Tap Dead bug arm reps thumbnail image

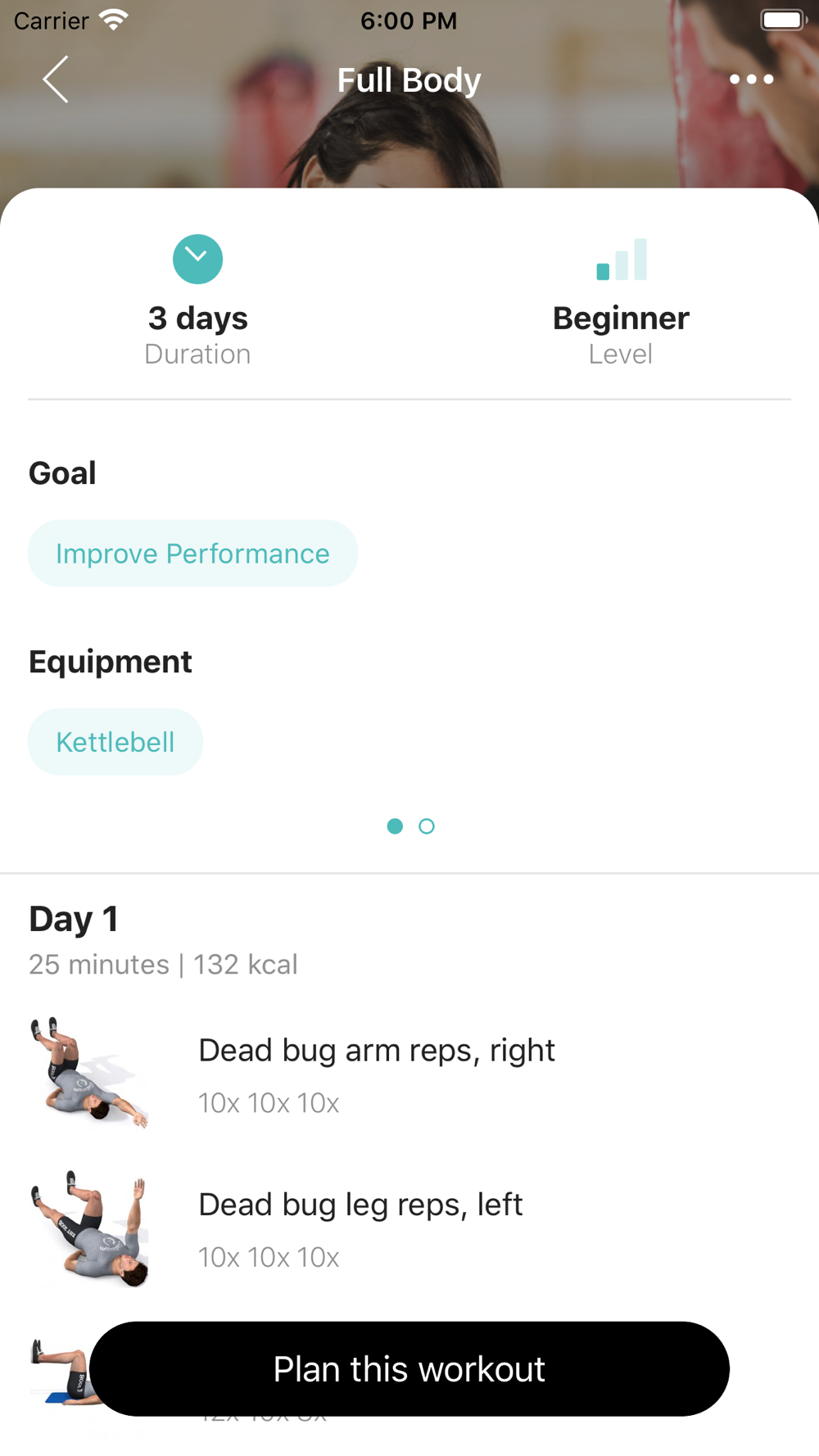89,1073
